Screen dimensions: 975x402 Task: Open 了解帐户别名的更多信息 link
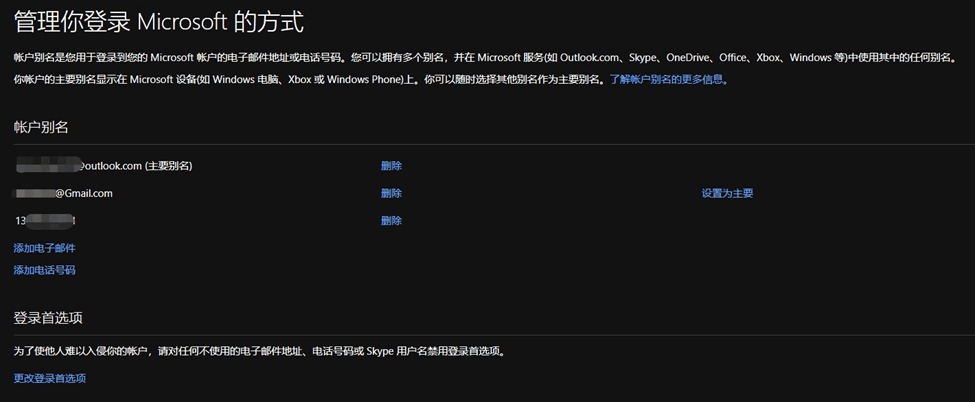click(x=668, y=80)
